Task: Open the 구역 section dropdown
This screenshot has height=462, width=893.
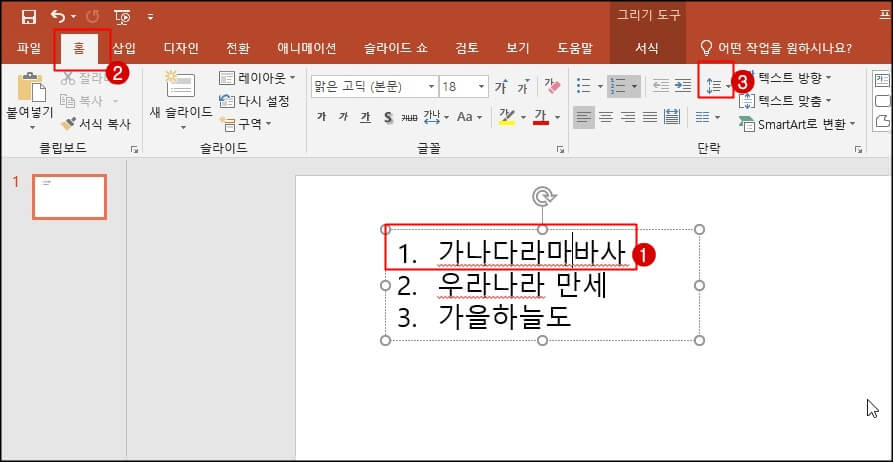Action: [x=245, y=123]
